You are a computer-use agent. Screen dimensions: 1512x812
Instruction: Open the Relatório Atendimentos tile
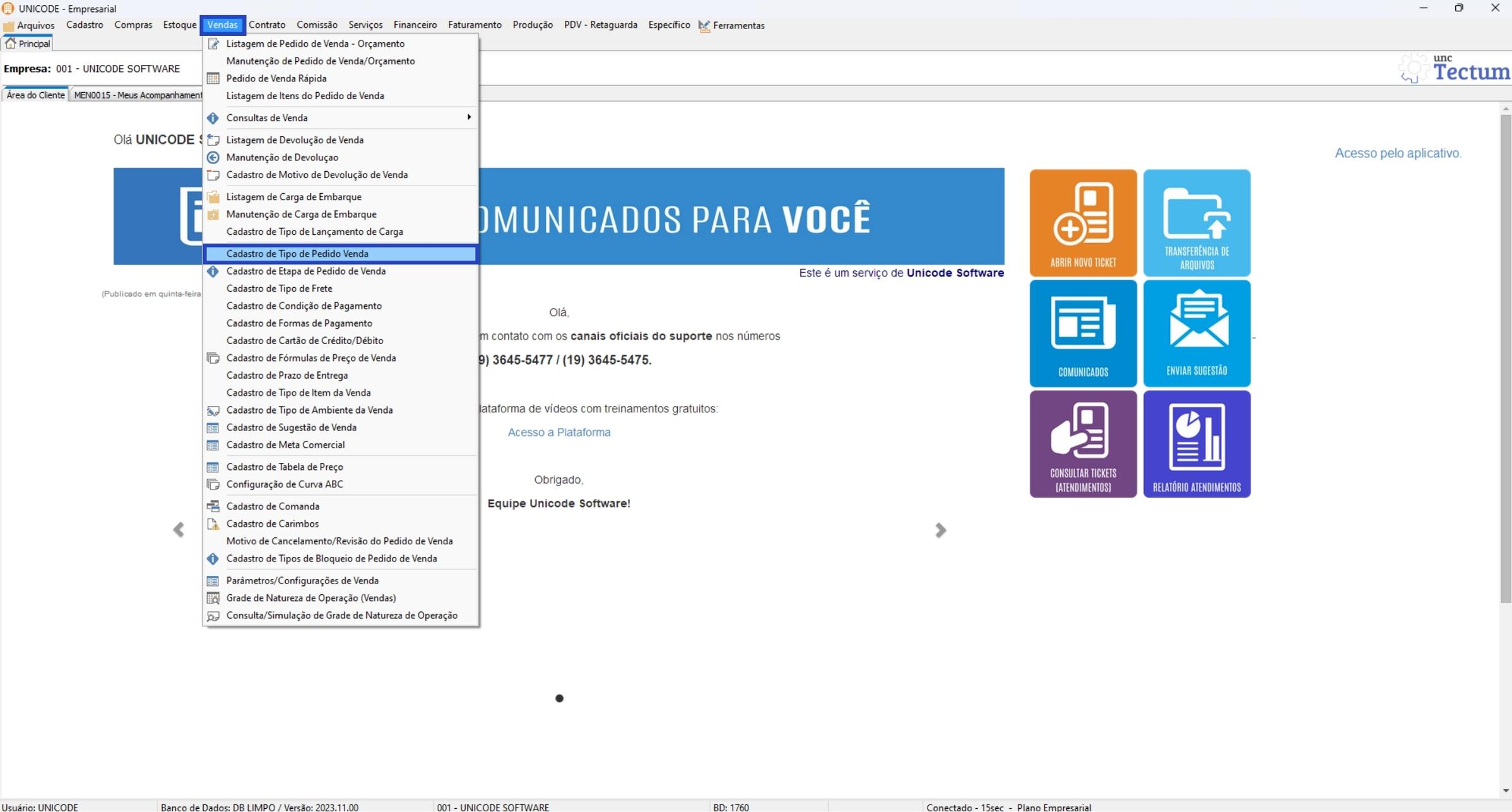(1196, 443)
